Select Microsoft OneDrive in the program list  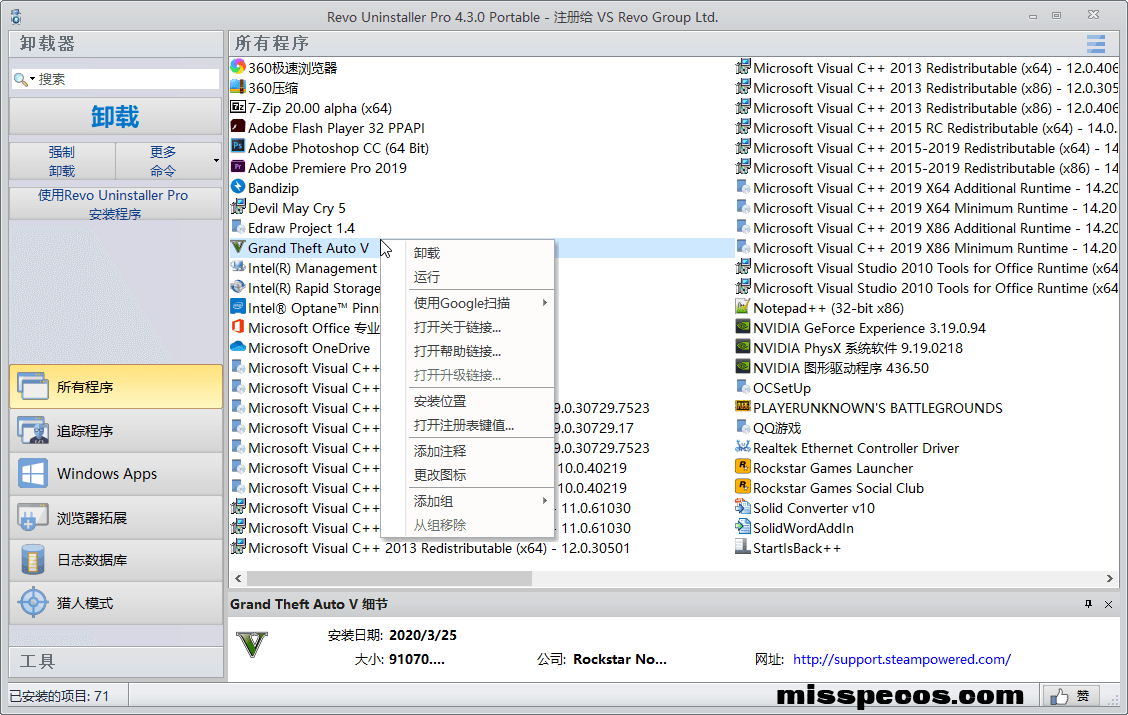[x=309, y=347]
